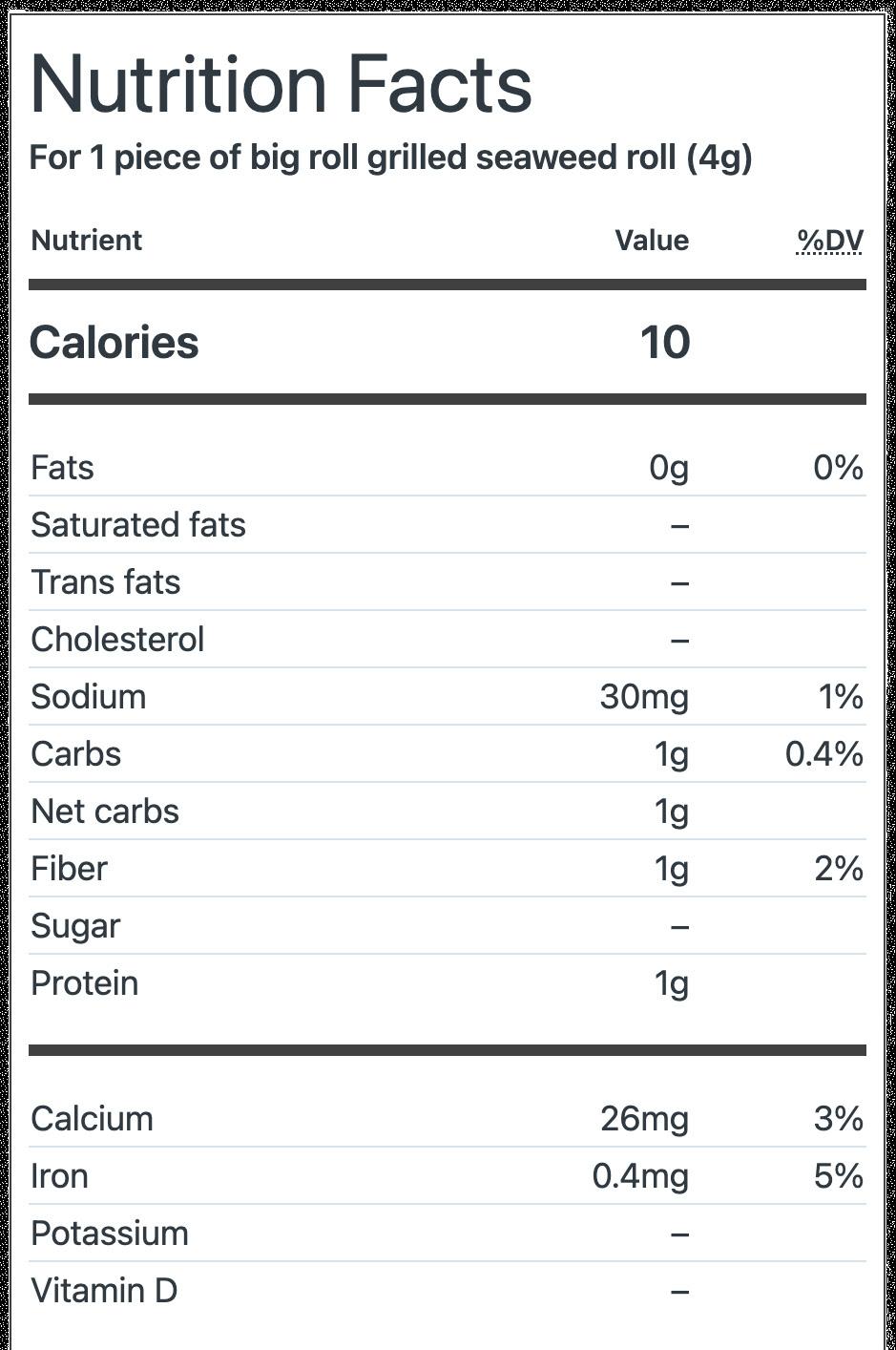
Task: Click the %DV column header abbreviation
Action: coord(829,241)
